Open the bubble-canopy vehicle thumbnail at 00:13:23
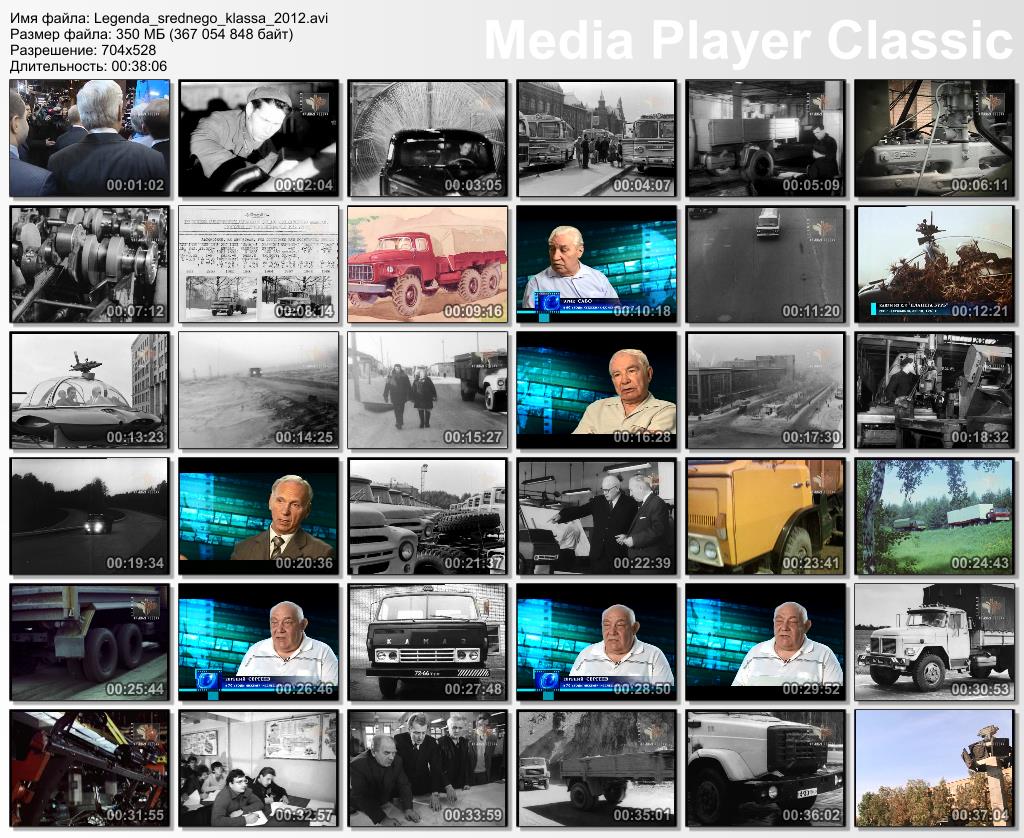The height and width of the screenshot is (838, 1024). coord(89,391)
